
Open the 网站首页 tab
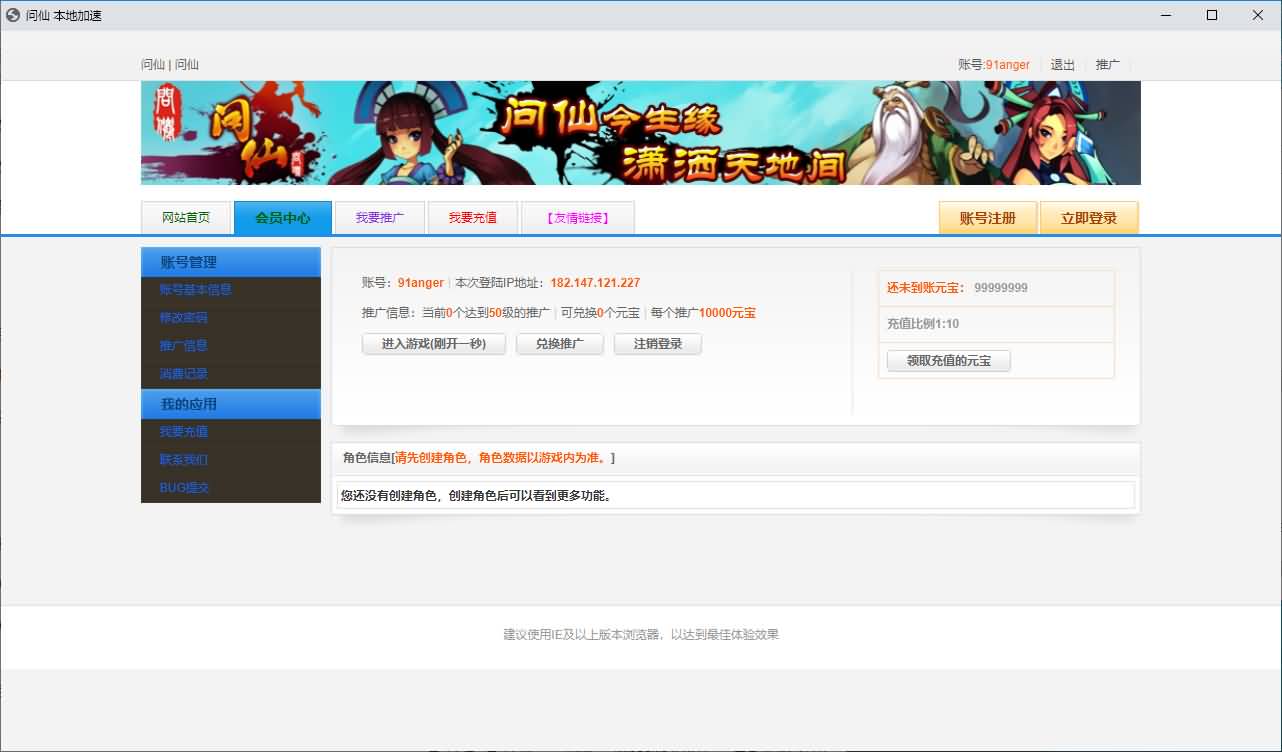point(186,218)
